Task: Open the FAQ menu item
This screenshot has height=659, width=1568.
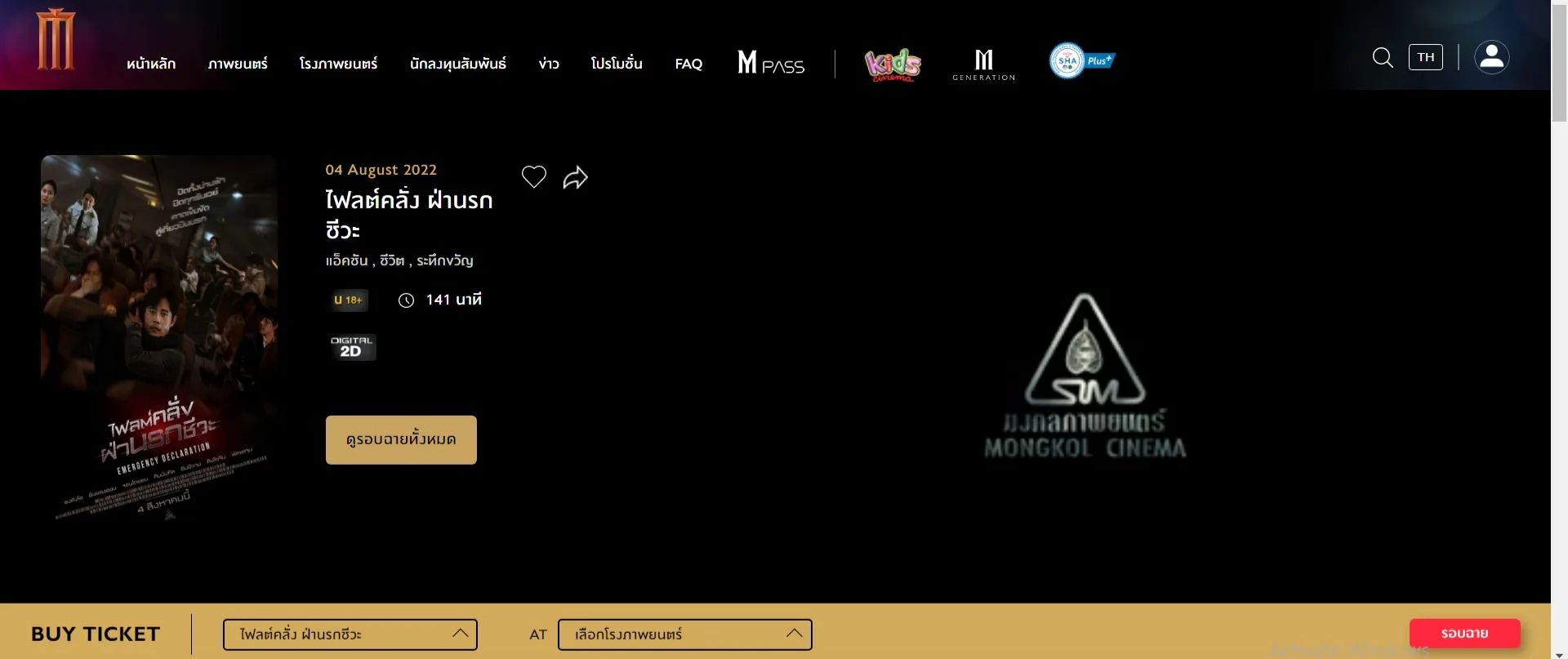Action: click(x=688, y=64)
